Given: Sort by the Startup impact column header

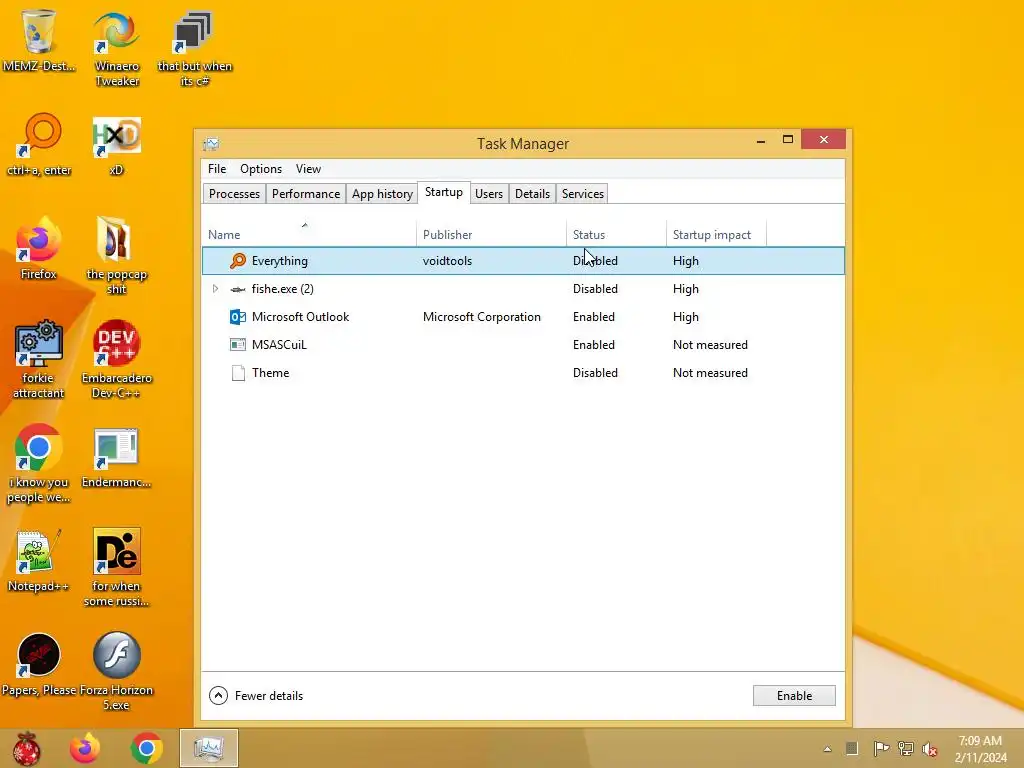Looking at the screenshot, I should click(716, 234).
